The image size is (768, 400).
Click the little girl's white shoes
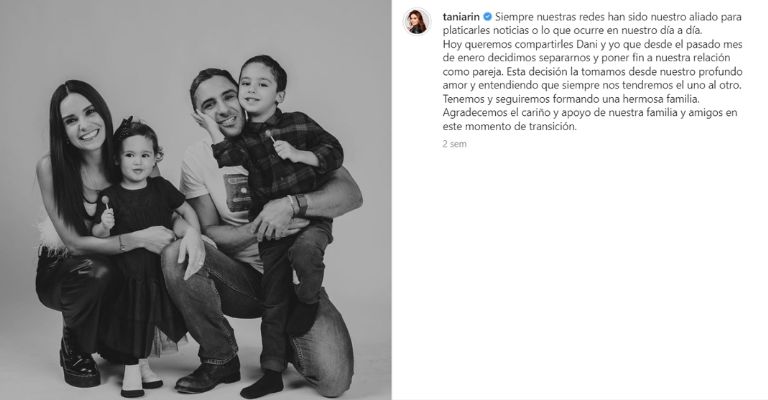(x=141, y=378)
